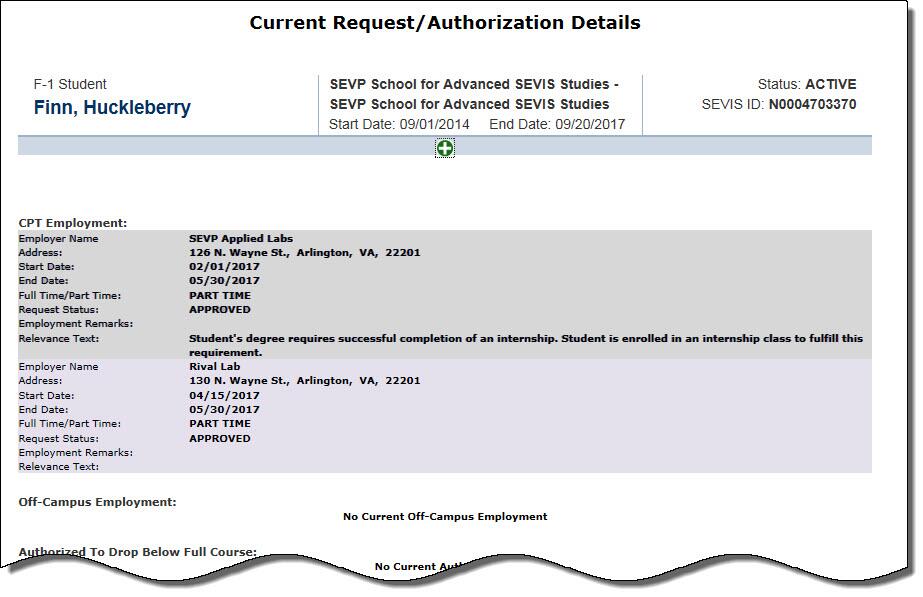Click SEVP Applied Labs end date 05/30/2017
This screenshot has width=923, height=597.
click(224, 281)
